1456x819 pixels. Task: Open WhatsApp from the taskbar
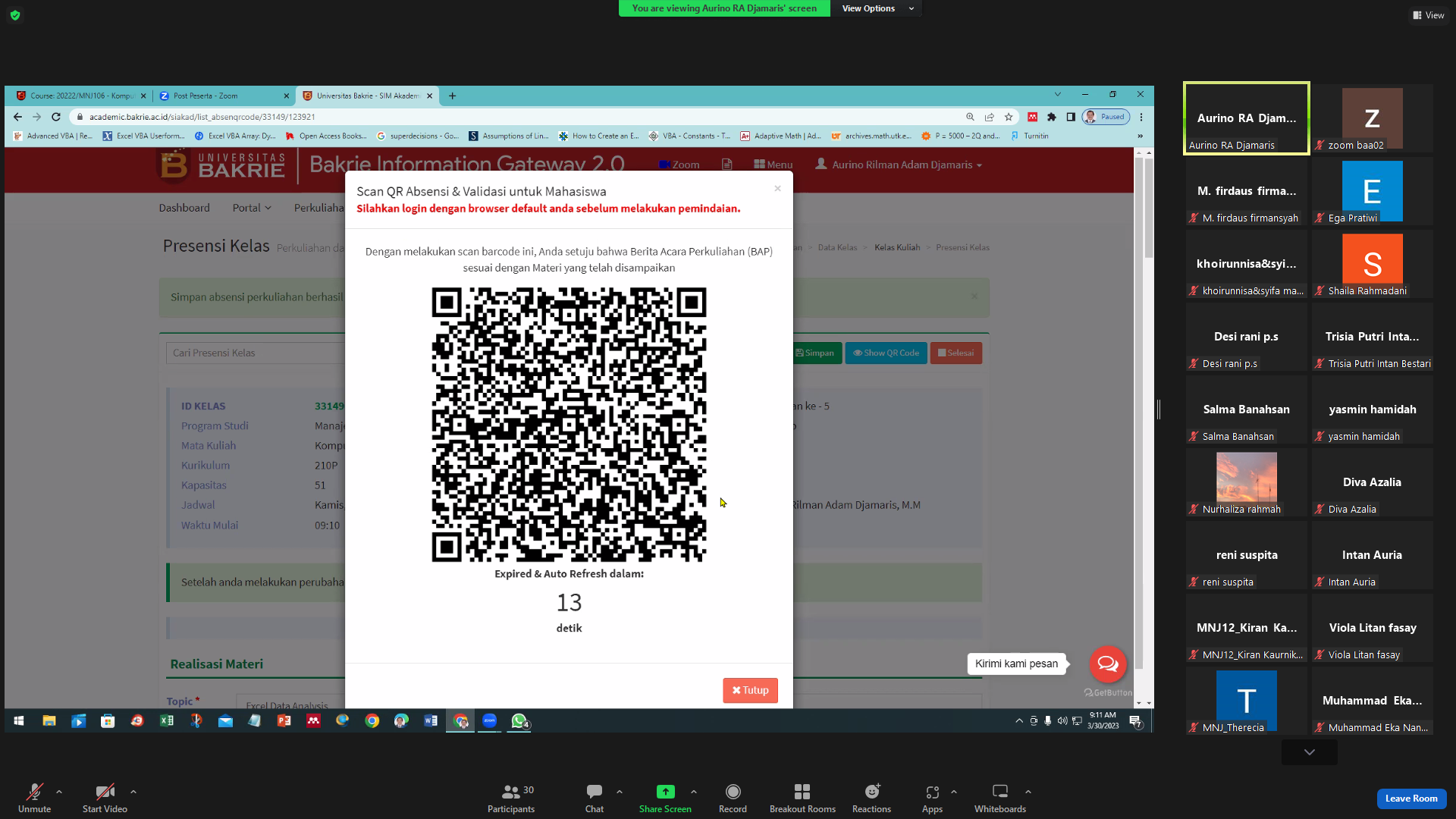pyautogui.click(x=519, y=721)
